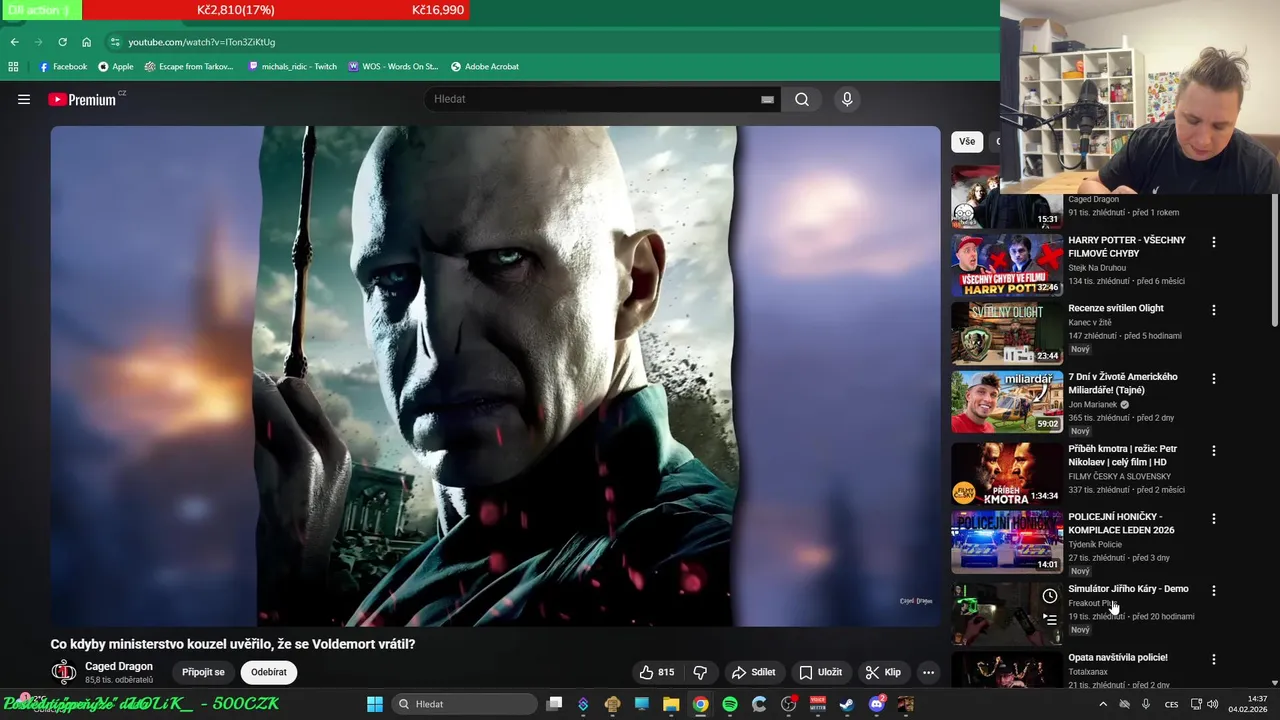Open options for Opata navštívila policie

pos(1214,659)
